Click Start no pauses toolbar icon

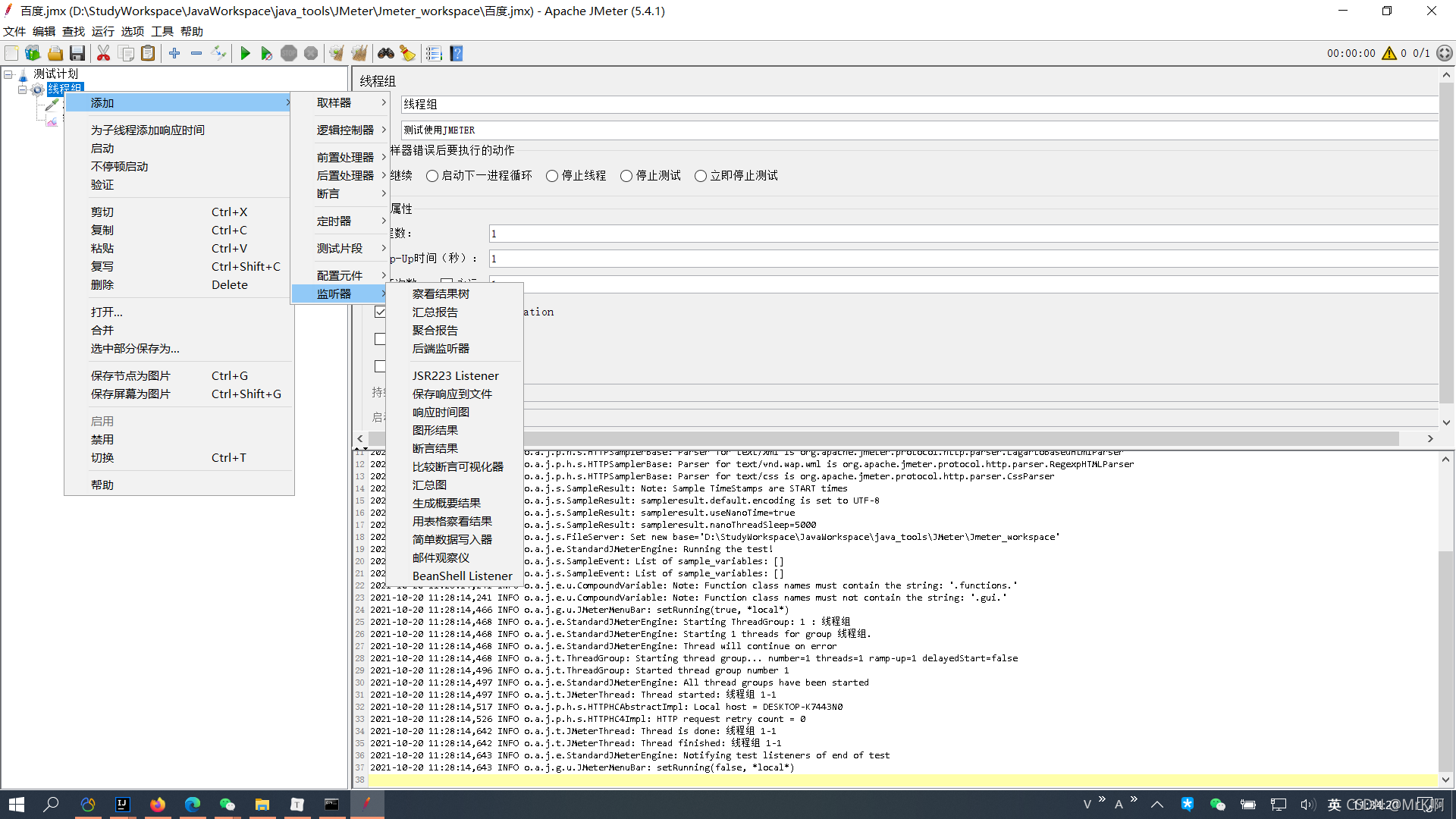[x=266, y=53]
